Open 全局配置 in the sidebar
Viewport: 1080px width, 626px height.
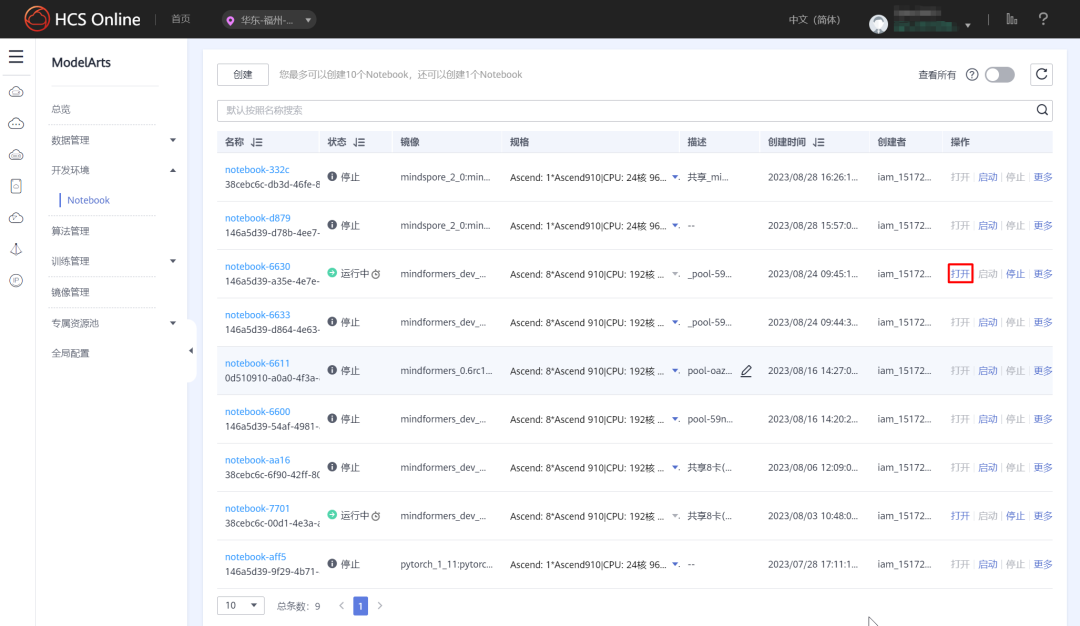pyautogui.click(x=70, y=353)
